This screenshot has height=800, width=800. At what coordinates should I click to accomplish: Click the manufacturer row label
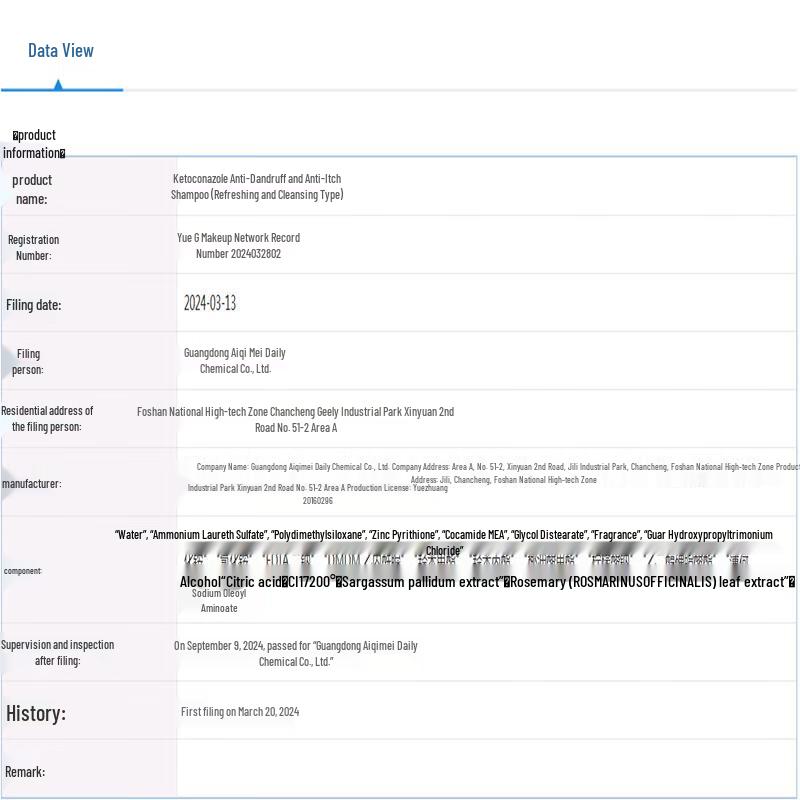pyautogui.click(x=31, y=484)
